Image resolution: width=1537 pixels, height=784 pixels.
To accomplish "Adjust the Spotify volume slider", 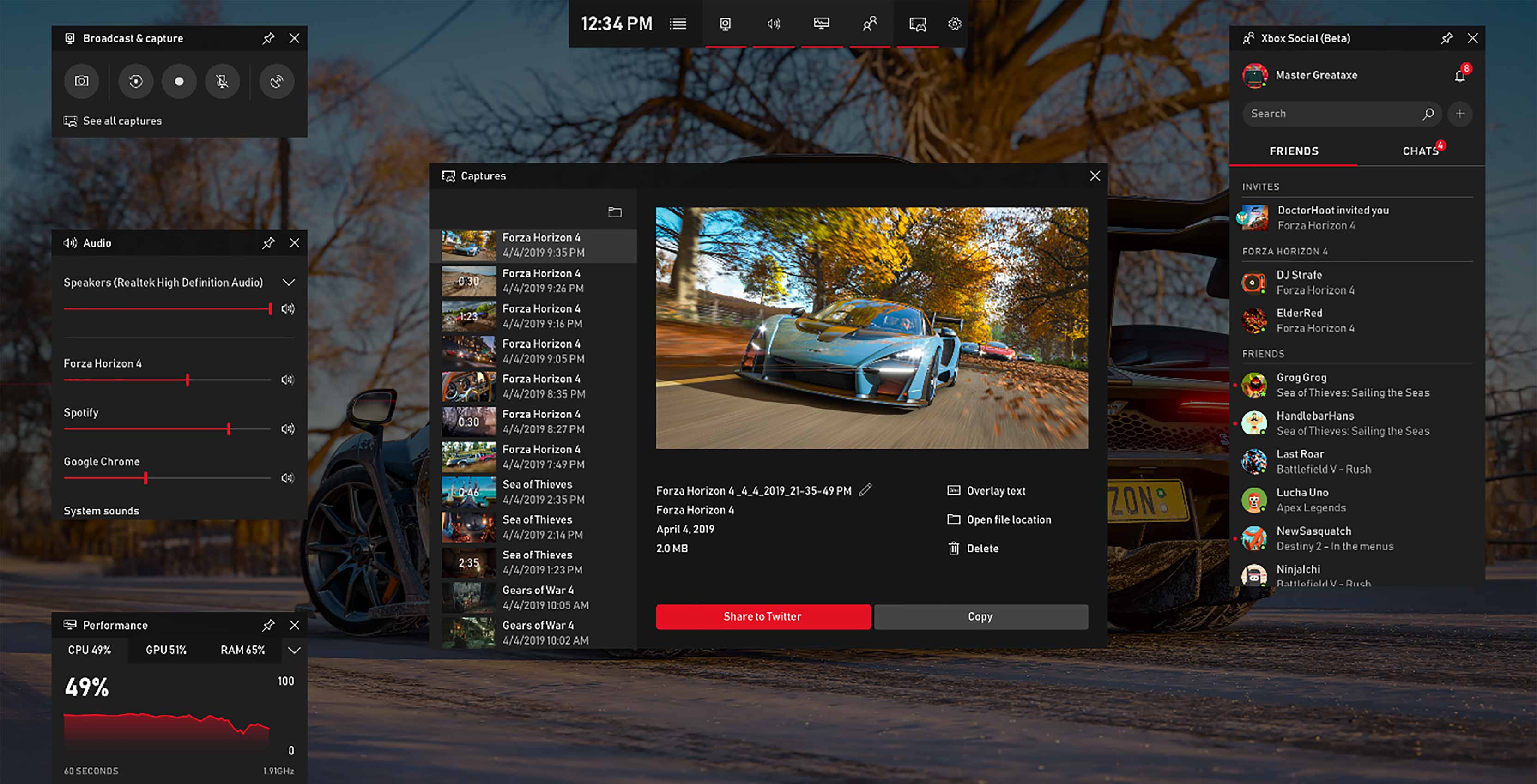I will (167, 428).
